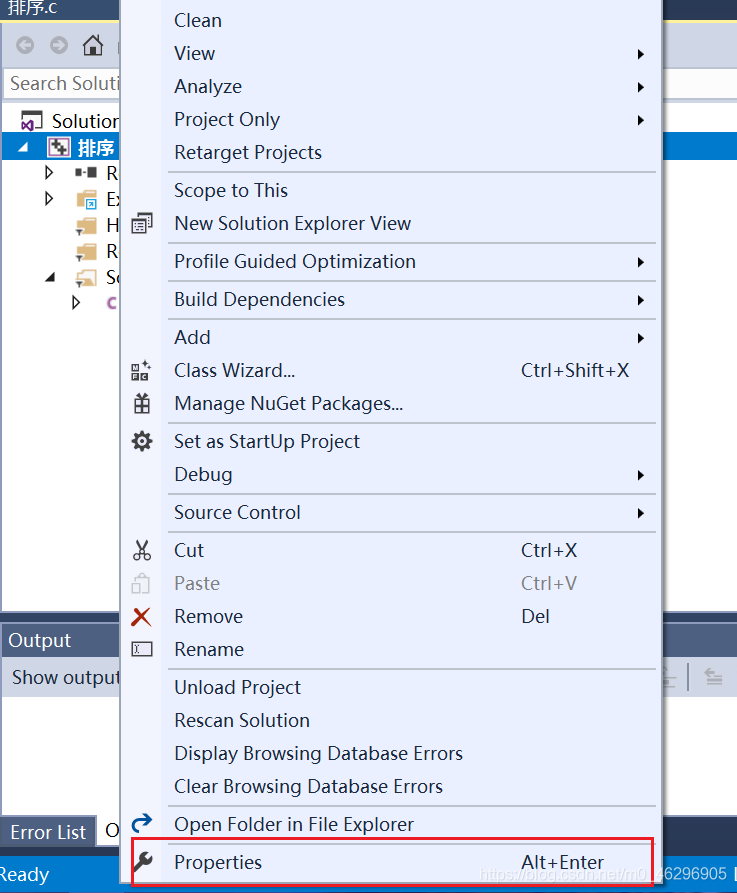Click the red X Remove icon

[x=142, y=616]
